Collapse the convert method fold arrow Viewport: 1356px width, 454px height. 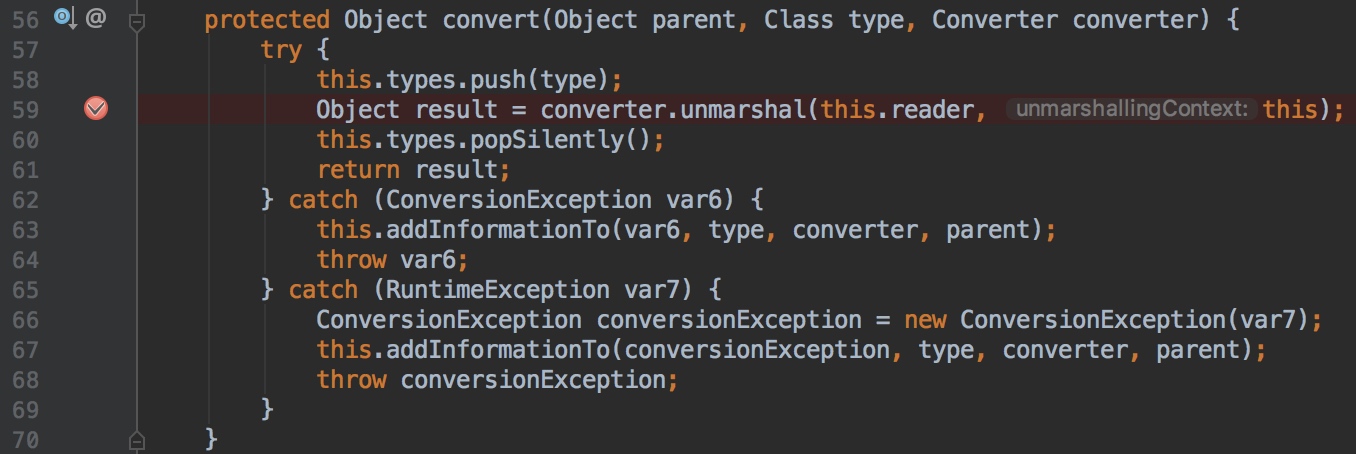(137, 20)
